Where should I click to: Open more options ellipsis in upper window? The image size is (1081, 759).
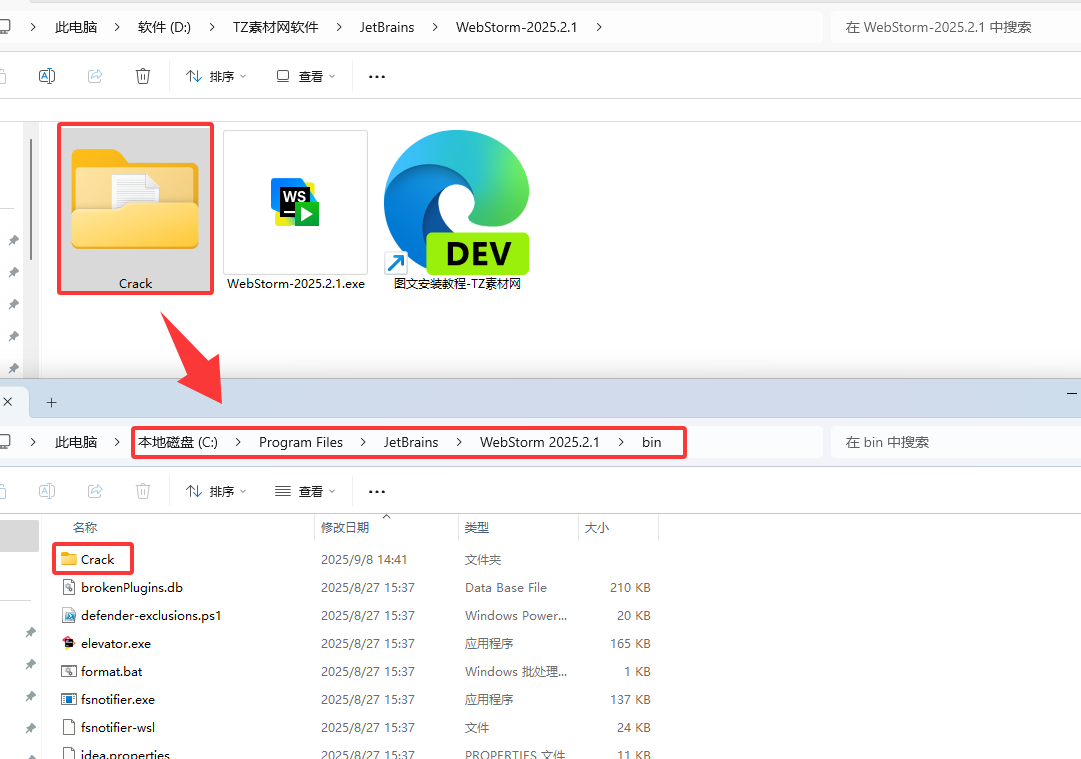(x=377, y=77)
